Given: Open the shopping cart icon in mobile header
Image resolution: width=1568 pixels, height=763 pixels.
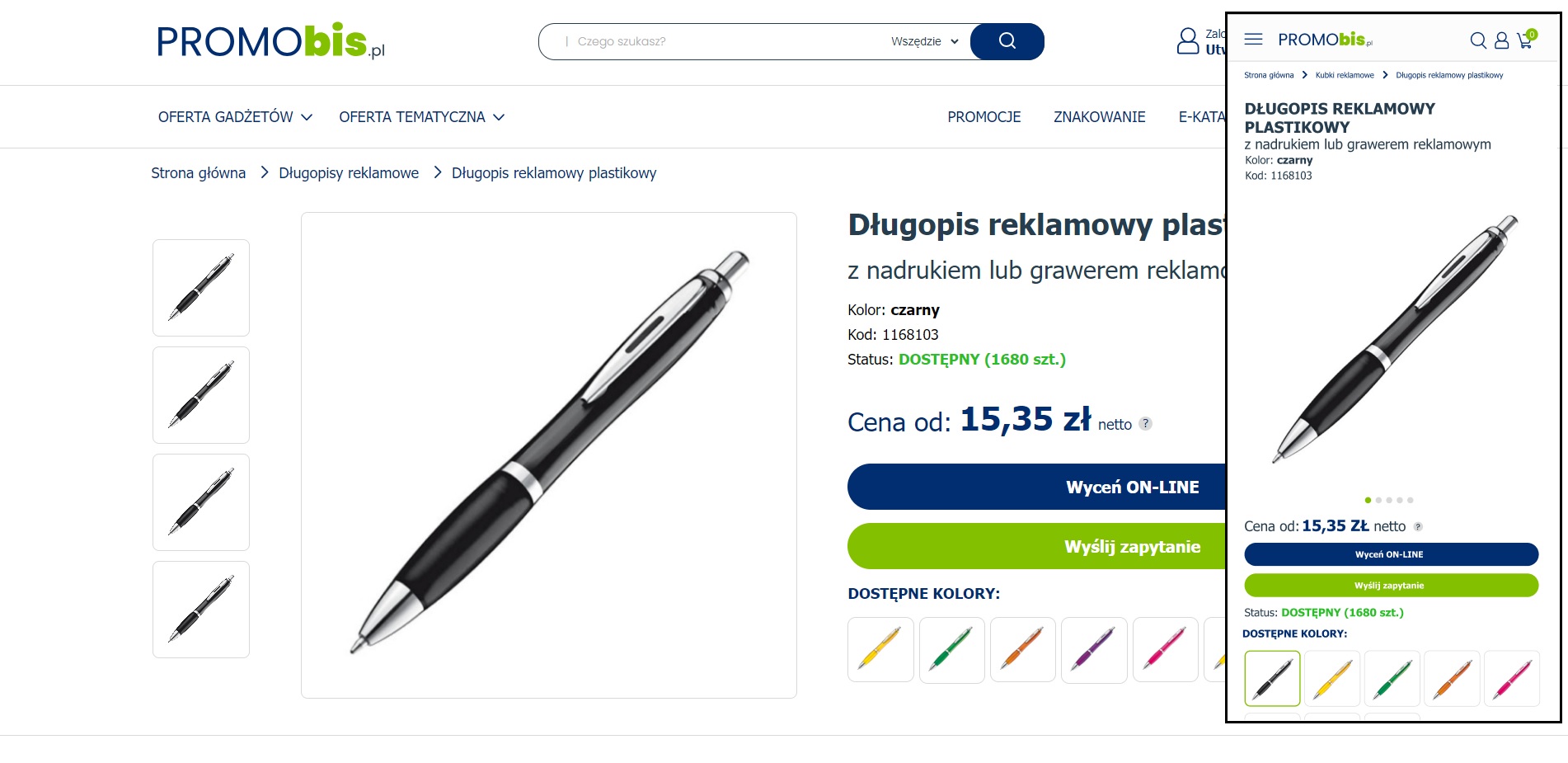Looking at the screenshot, I should 1526,39.
